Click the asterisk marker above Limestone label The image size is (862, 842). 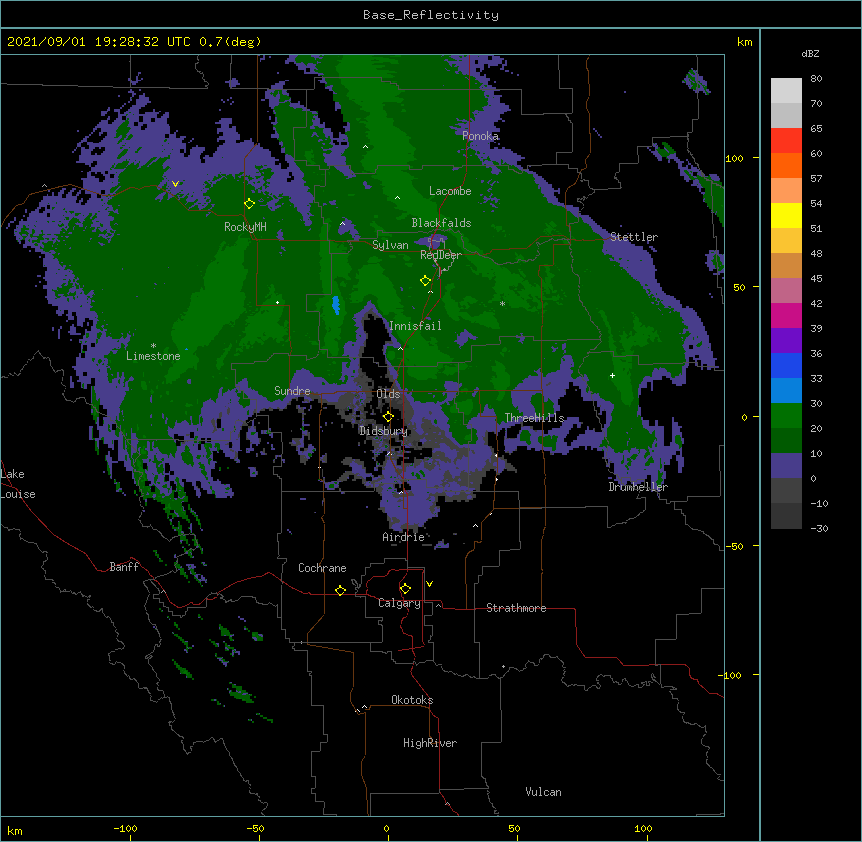[153, 346]
